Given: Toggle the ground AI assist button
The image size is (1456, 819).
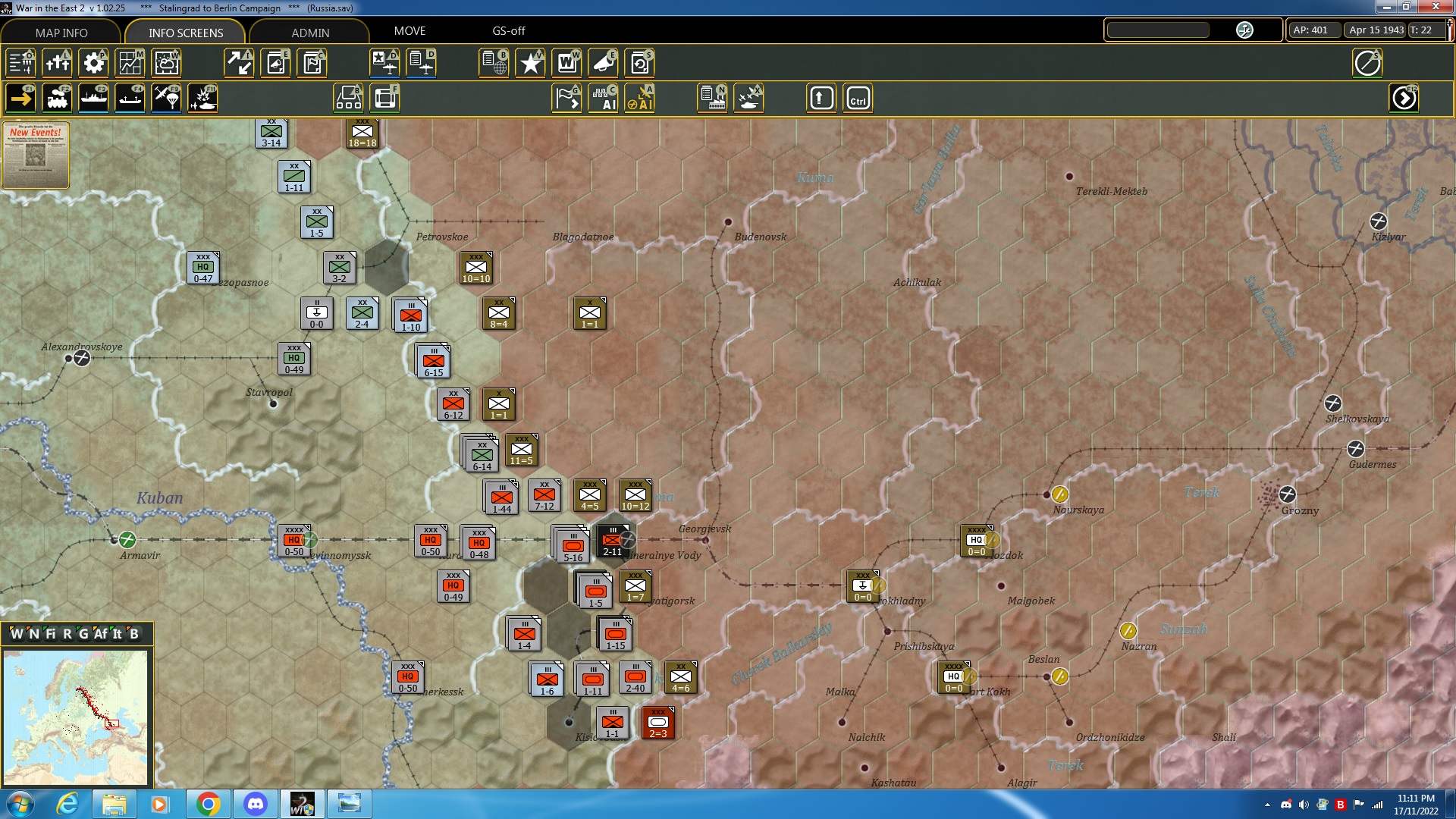Looking at the screenshot, I should click(x=604, y=97).
